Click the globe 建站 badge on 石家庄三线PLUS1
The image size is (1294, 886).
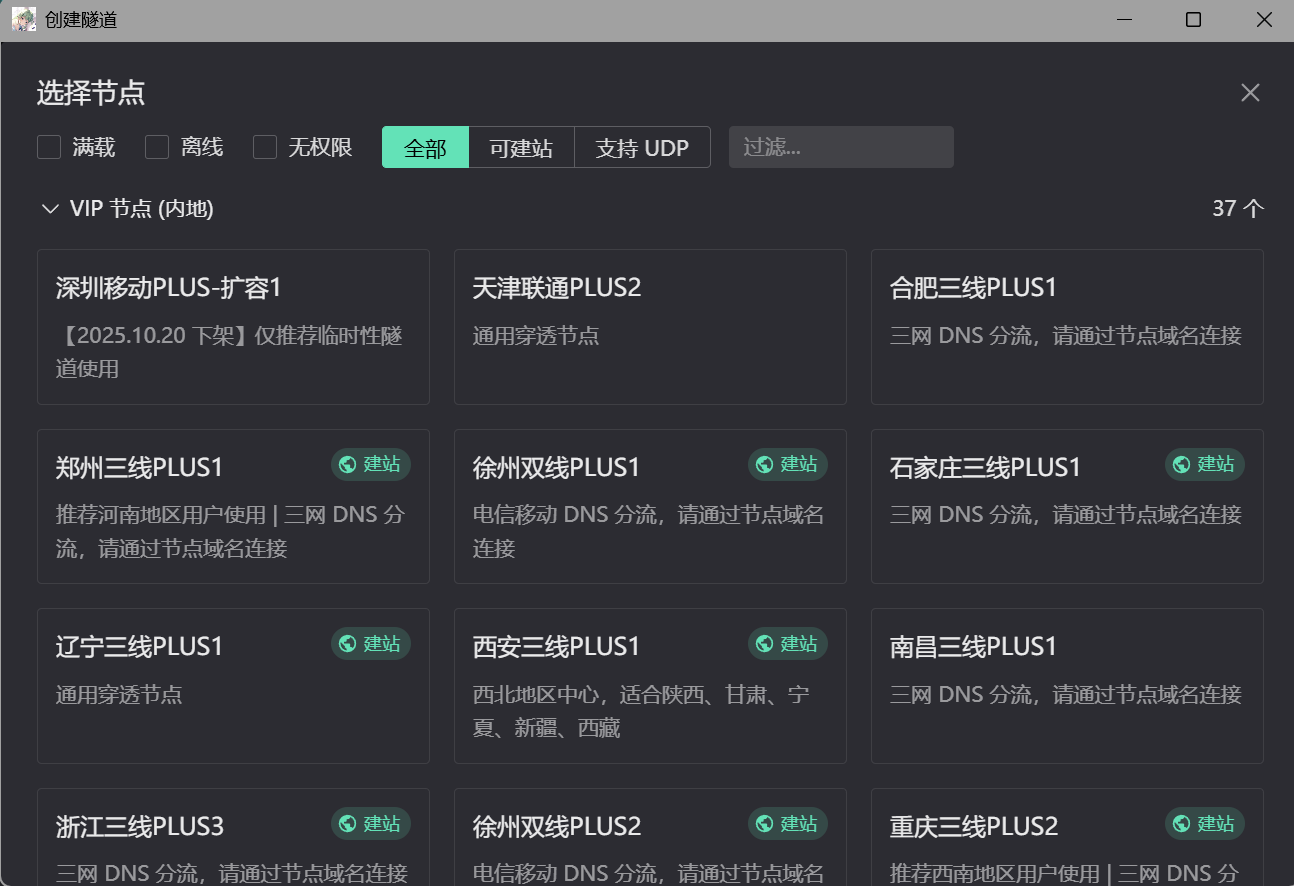tap(1205, 464)
